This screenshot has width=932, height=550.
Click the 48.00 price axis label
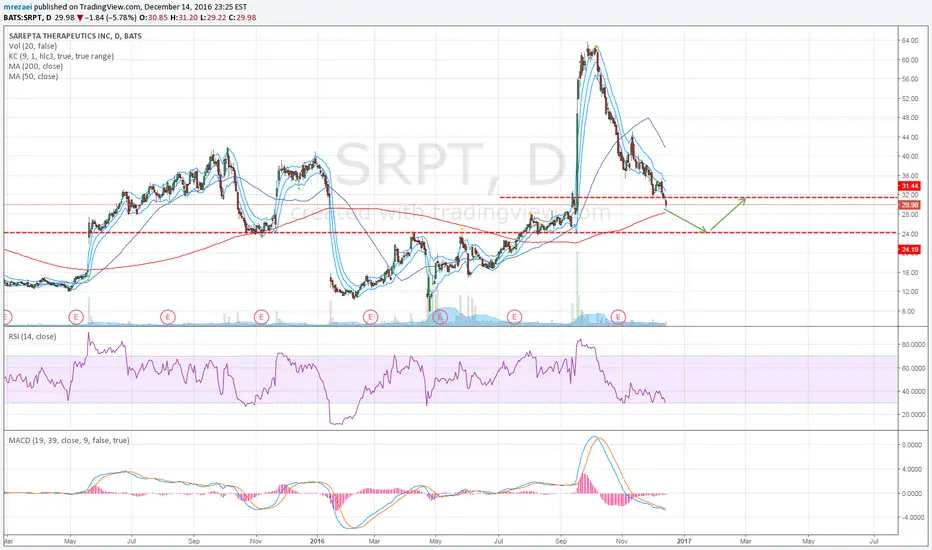[910, 118]
